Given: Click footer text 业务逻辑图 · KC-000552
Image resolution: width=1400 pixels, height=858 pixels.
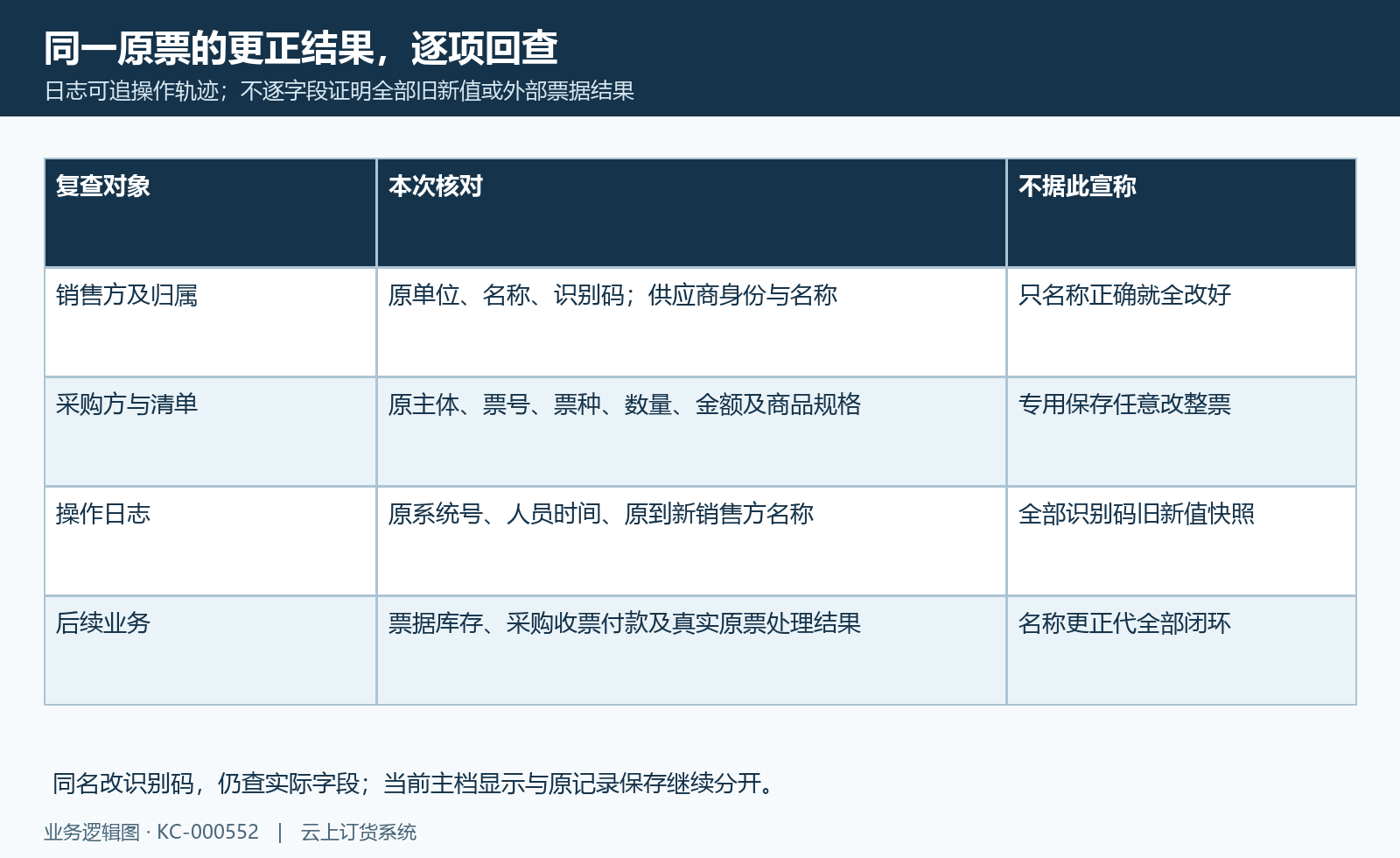Looking at the screenshot, I should [151, 832].
